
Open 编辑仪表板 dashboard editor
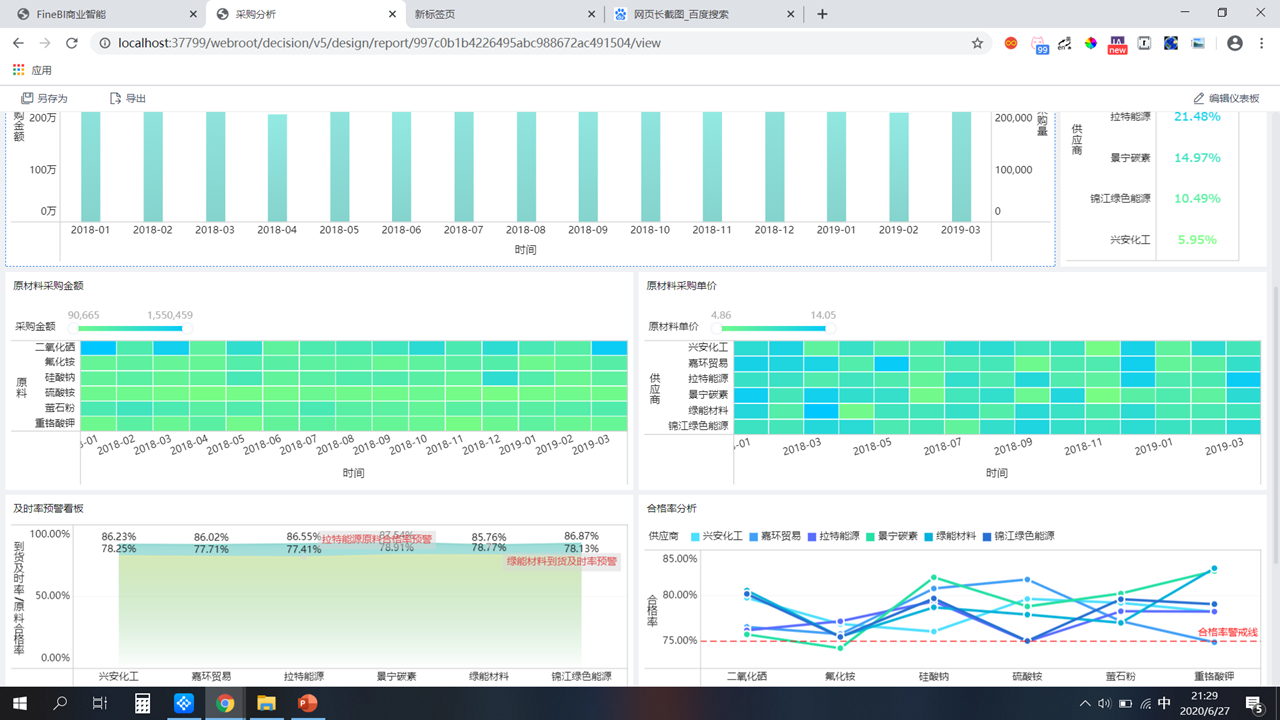(1226, 98)
